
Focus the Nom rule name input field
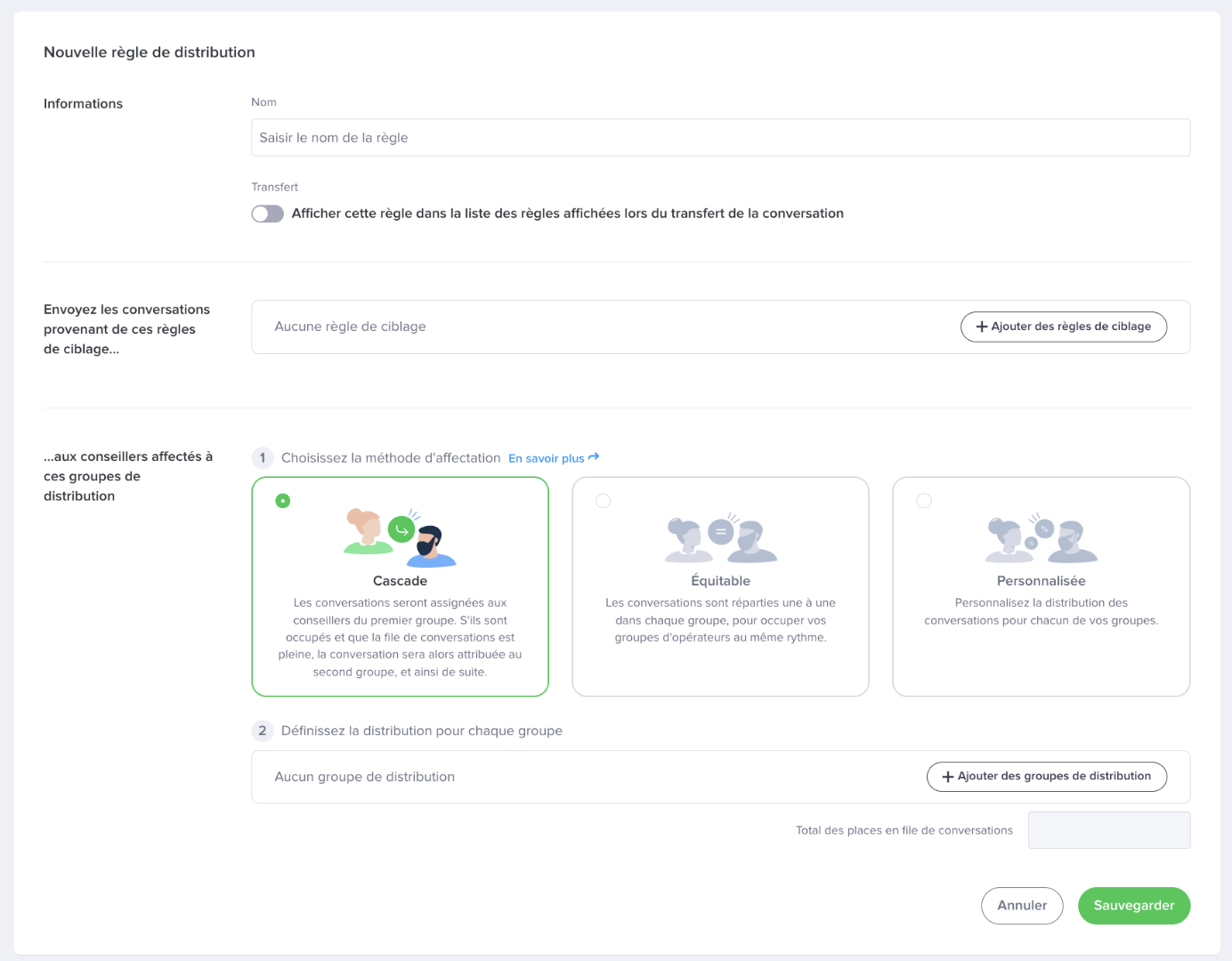(x=720, y=138)
